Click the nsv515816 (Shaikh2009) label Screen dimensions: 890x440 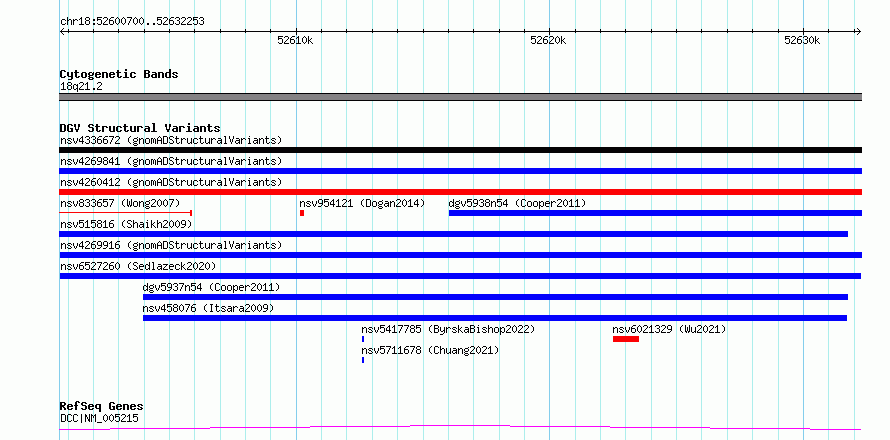pyautogui.click(x=126, y=224)
